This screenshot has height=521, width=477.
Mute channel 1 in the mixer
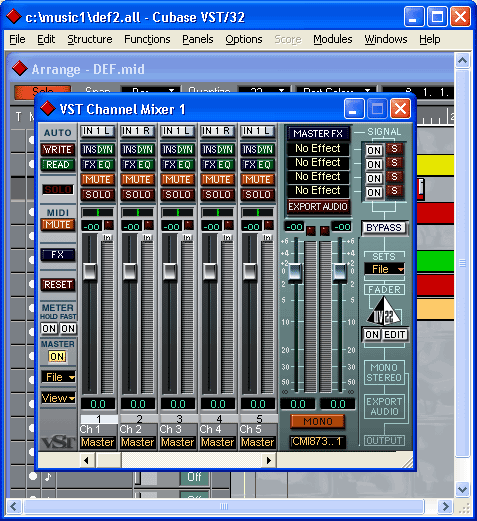[x=98, y=180]
